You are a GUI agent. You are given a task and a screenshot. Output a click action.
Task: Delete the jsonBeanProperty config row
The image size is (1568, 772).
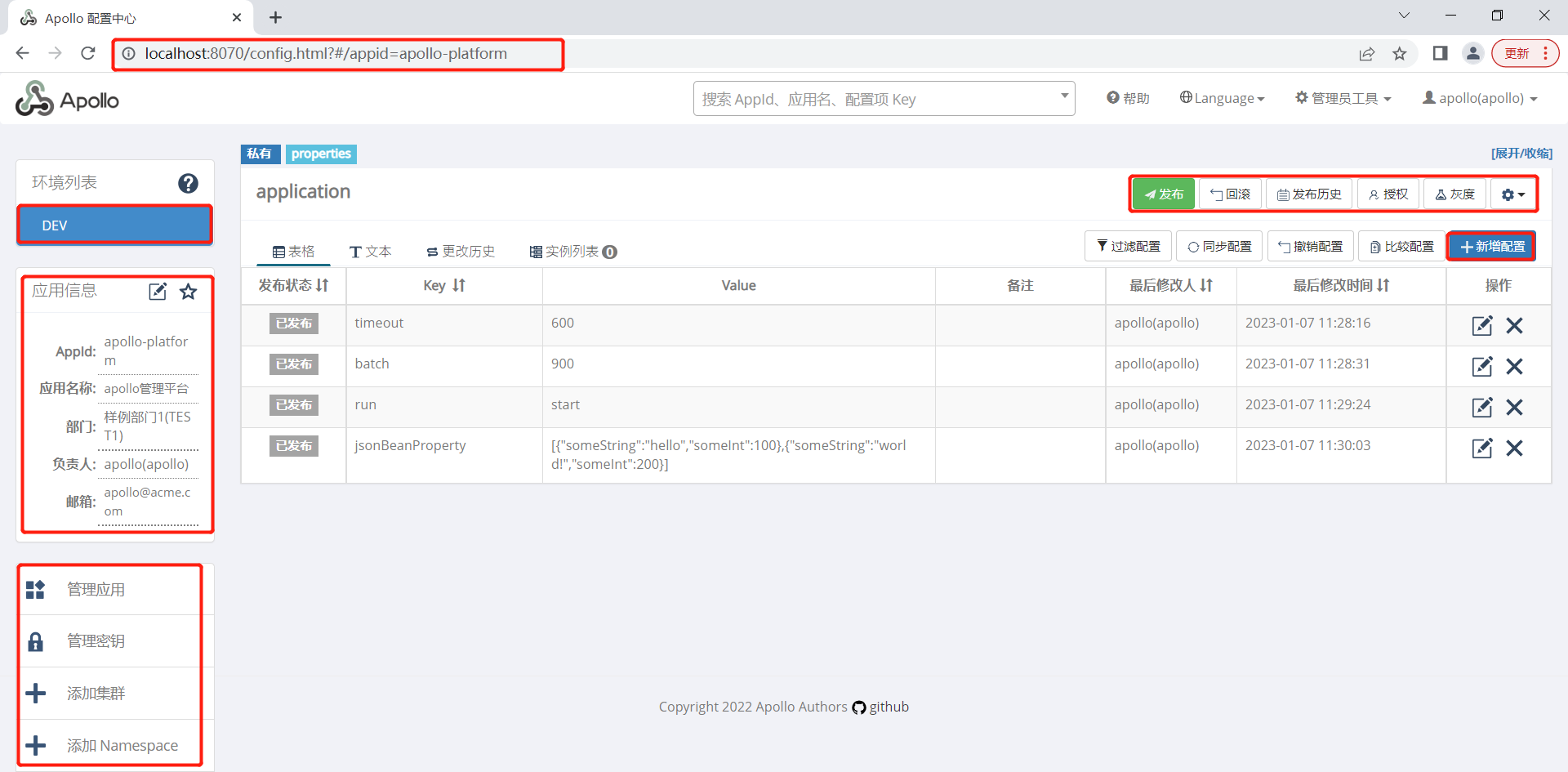click(x=1514, y=448)
